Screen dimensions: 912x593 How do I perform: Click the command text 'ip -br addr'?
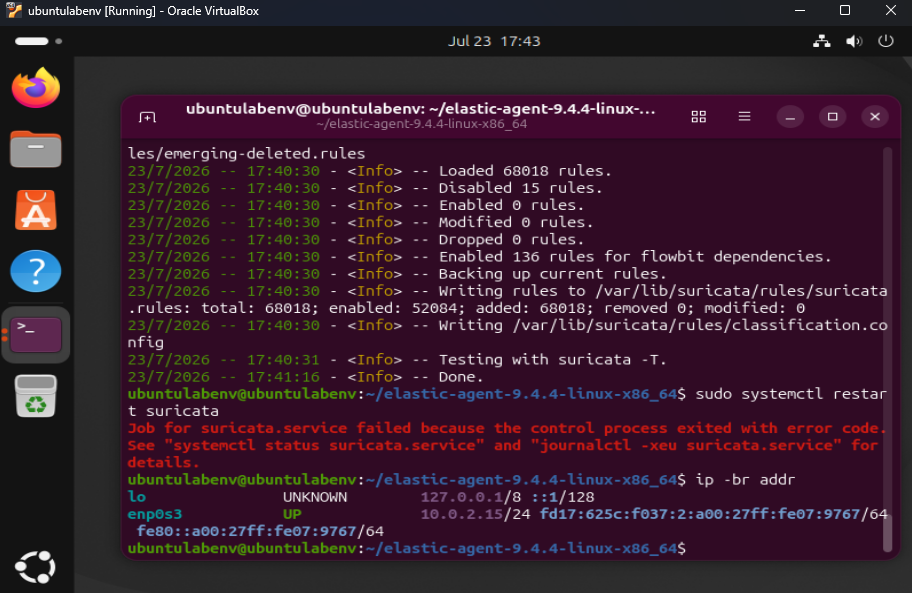tap(745, 480)
